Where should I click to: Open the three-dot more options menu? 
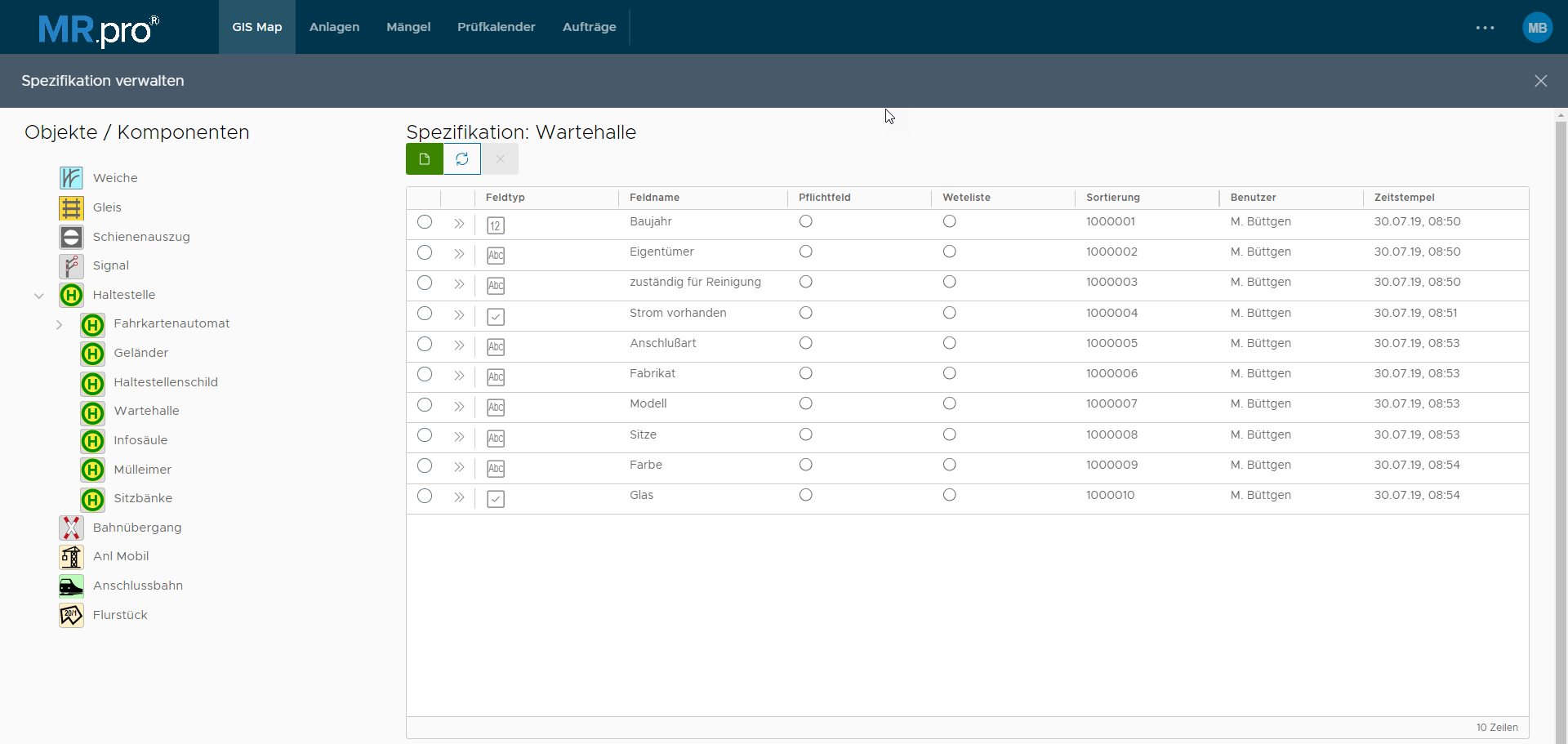(1485, 28)
